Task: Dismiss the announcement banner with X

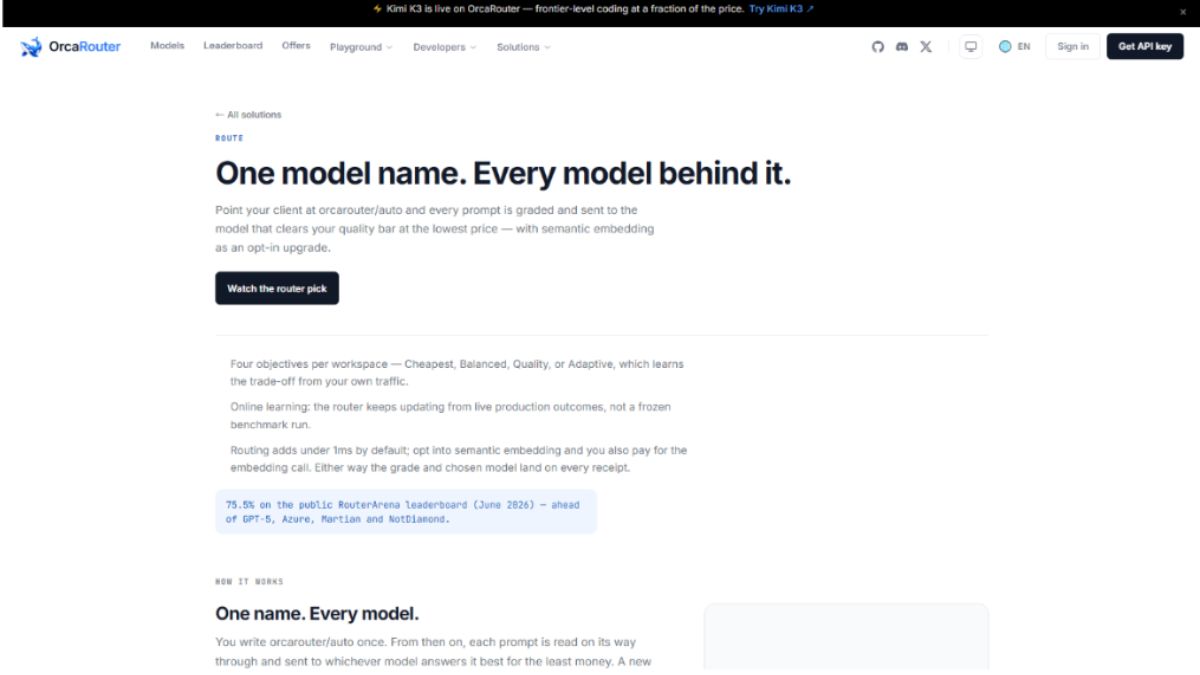Action: point(1183,11)
